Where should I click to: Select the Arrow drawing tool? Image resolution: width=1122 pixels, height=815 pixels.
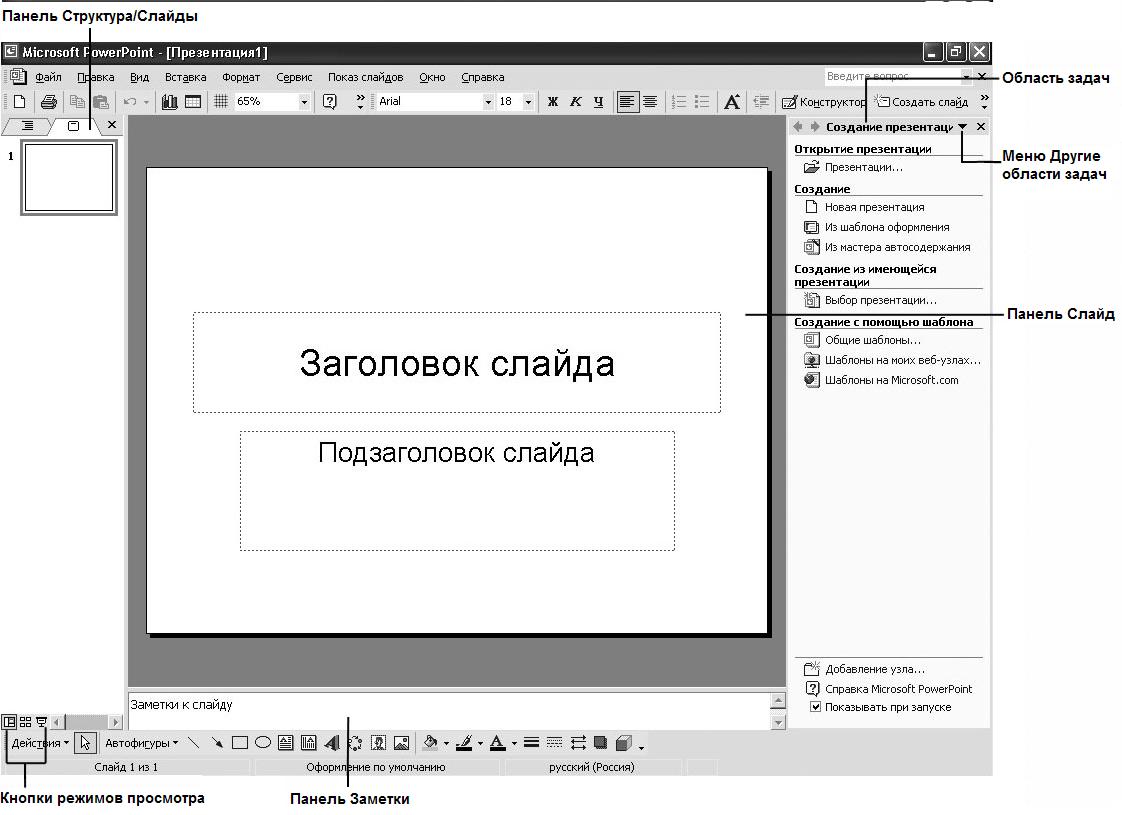click(217, 743)
